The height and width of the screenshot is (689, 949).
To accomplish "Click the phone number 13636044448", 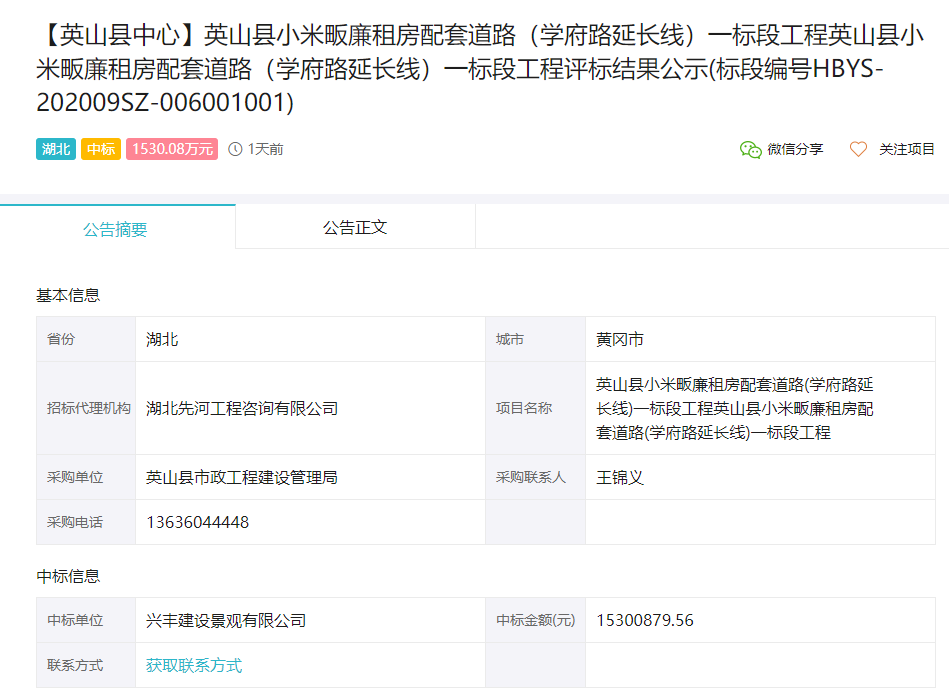I will coord(197,523).
